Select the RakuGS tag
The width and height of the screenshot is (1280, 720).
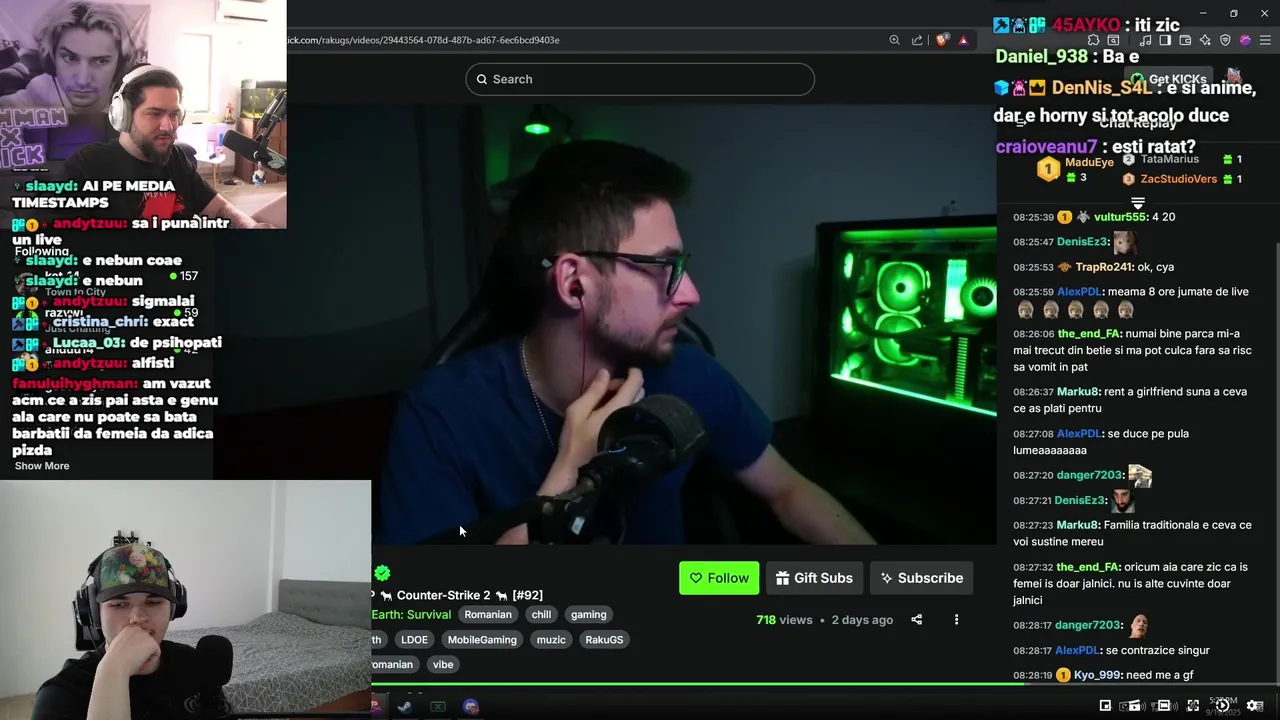(x=604, y=640)
